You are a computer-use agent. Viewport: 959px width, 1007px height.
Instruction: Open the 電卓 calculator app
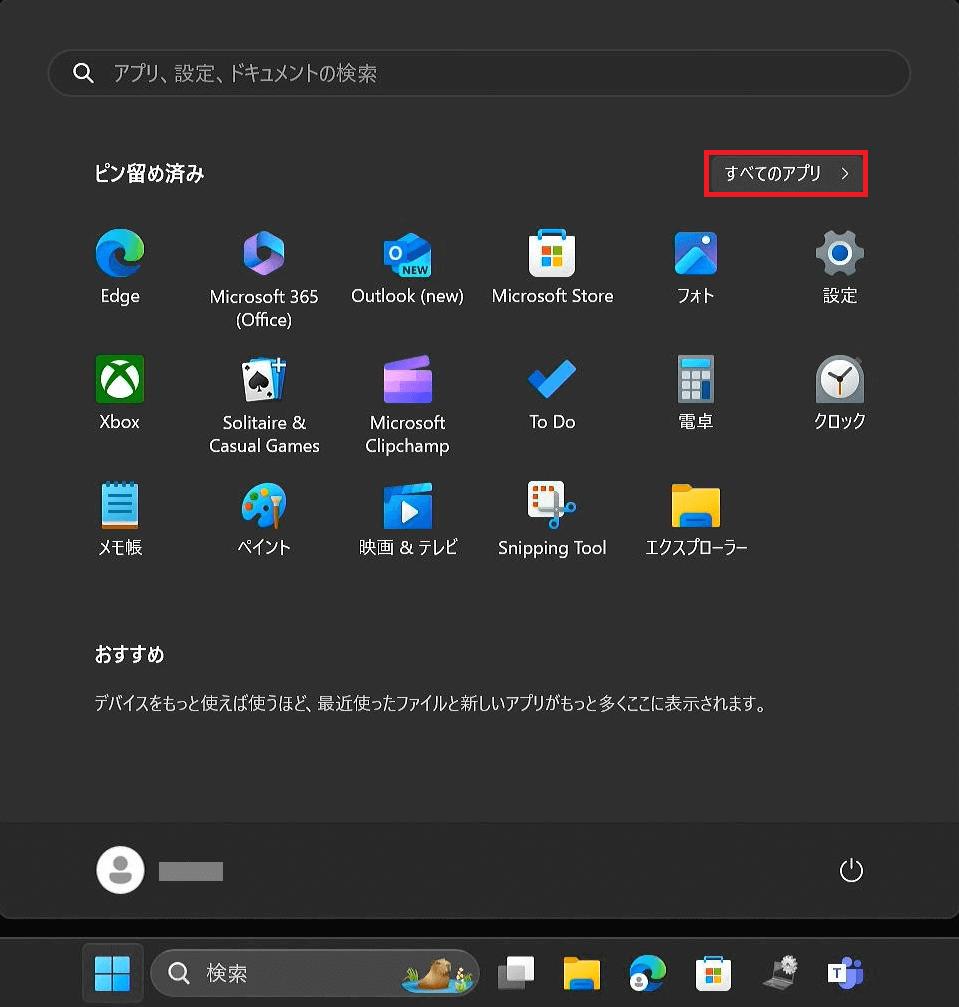(696, 393)
